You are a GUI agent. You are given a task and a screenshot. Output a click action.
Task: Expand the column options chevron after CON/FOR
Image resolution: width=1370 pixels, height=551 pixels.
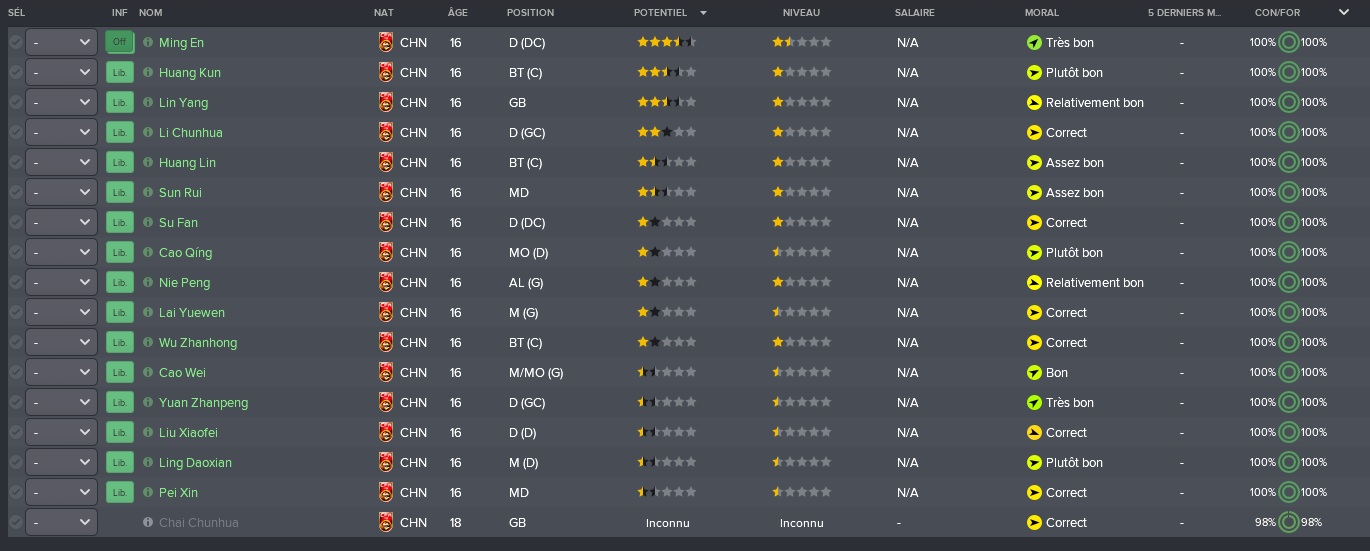1343,12
